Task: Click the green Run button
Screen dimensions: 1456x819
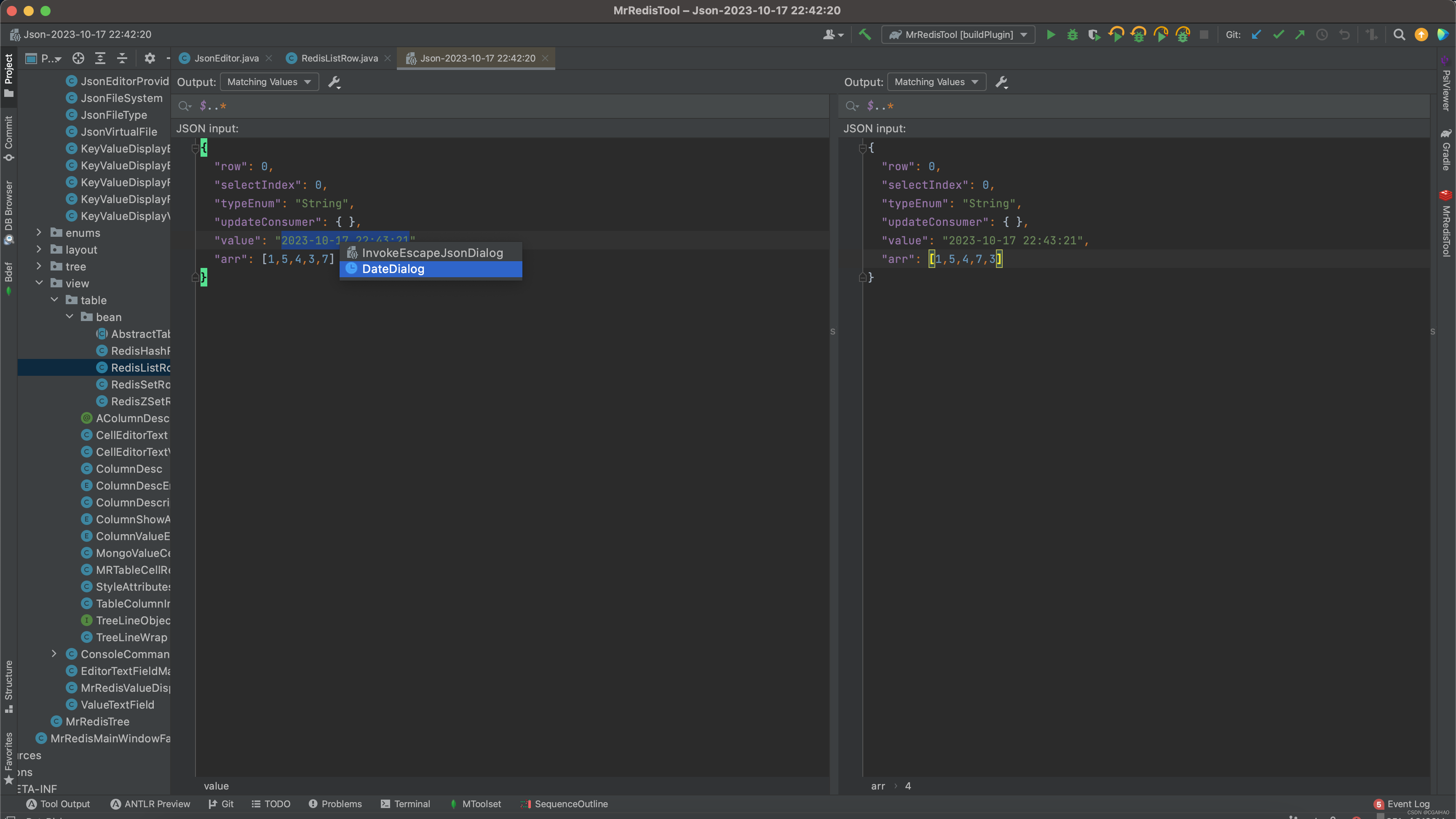Action: (1050, 35)
